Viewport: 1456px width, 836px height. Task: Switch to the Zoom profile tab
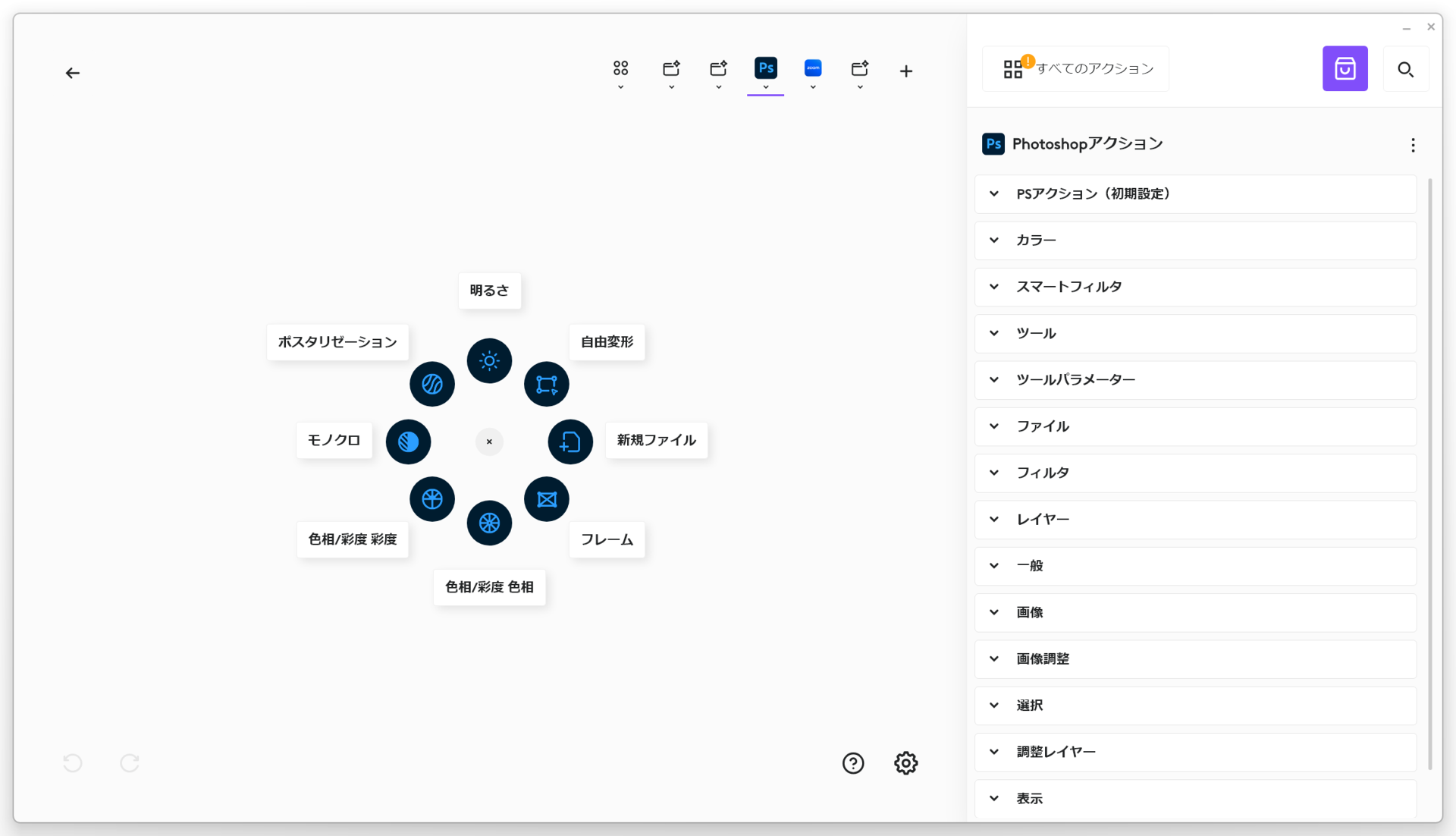(812, 69)
